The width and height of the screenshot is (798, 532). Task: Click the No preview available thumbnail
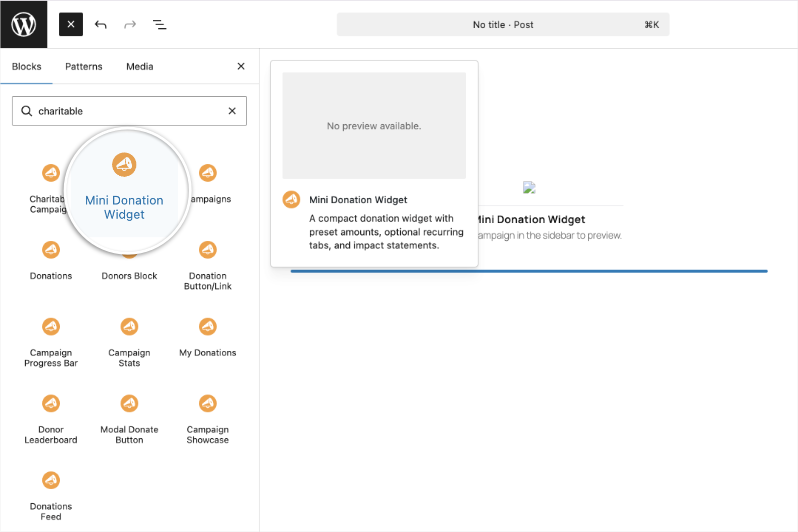click(374, 126)
